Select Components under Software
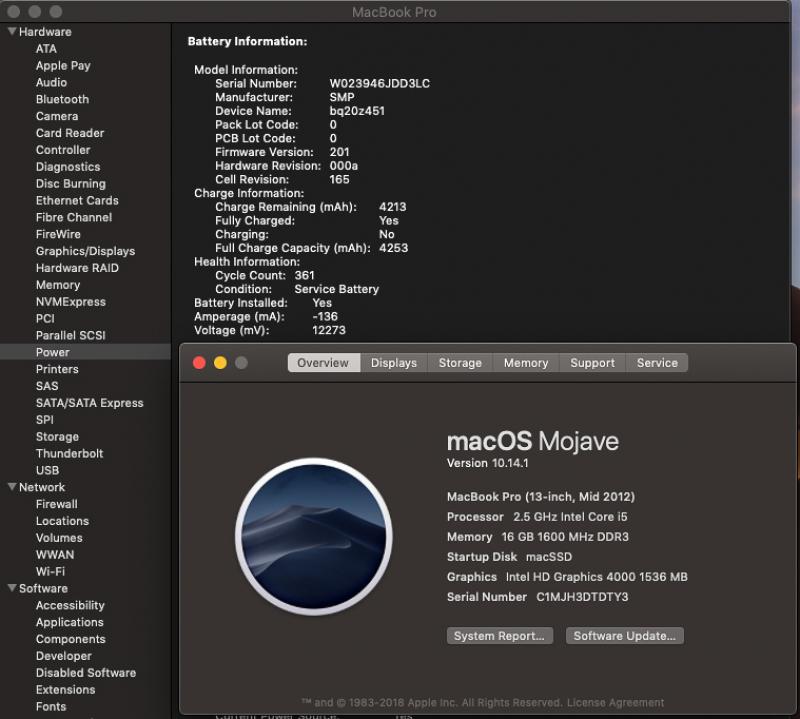 click(x=70, y=639)
